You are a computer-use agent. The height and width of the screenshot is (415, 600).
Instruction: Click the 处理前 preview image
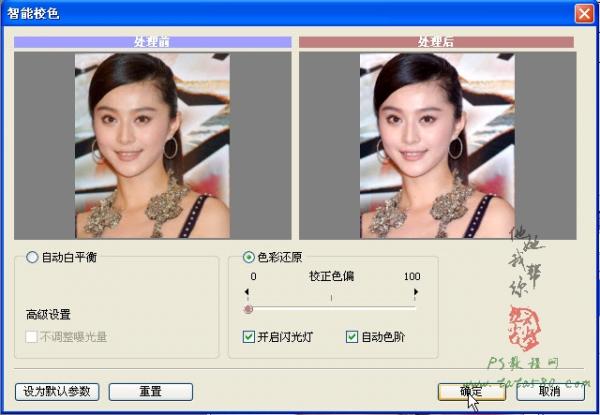click(x=152, y=146)
